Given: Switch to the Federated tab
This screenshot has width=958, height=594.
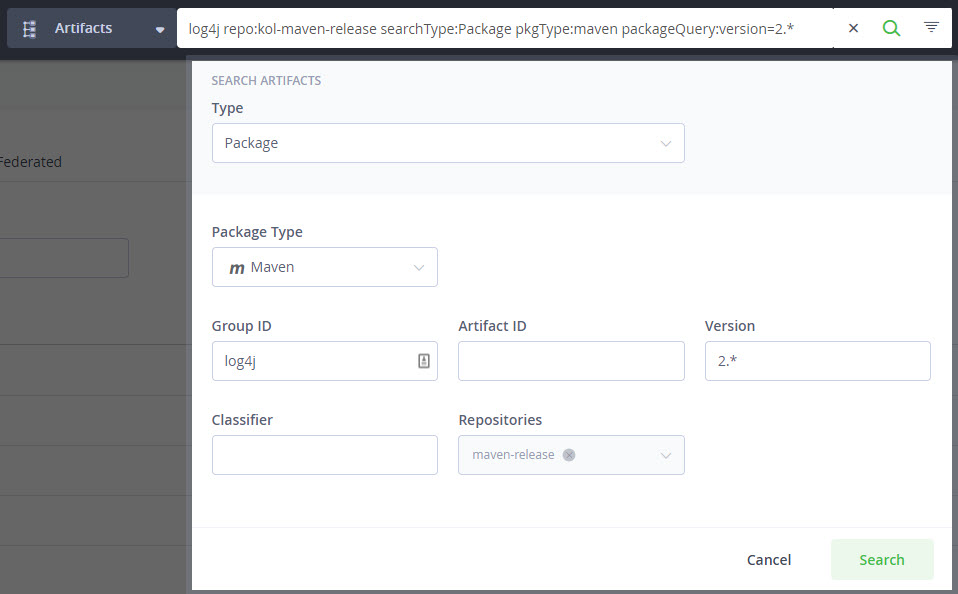Looking at the screenshot, I should pyautogui.click(x=31, y=162).
